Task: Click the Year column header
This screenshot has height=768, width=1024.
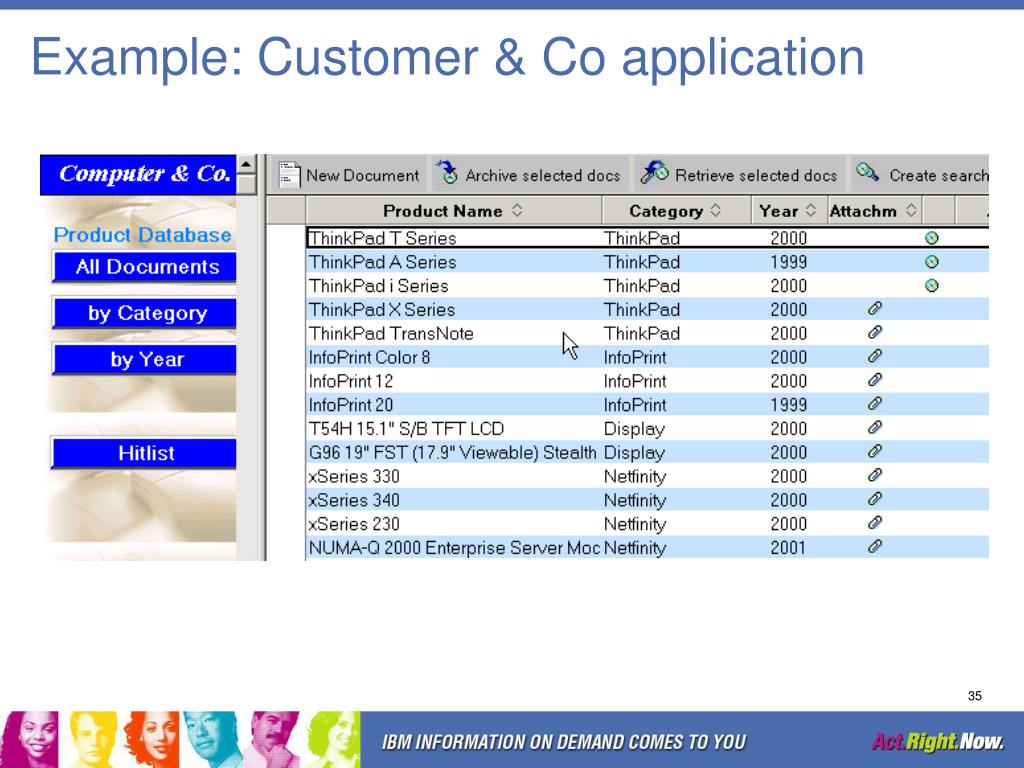Action: pyautogui.click(x=790, y=210)
